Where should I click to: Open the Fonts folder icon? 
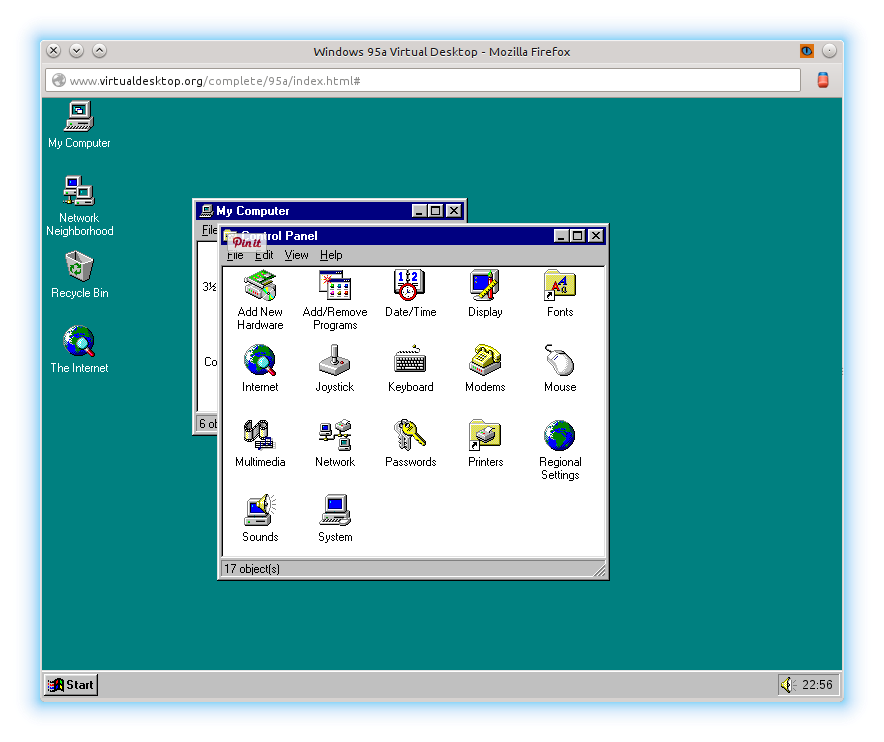pyautogui.click(x=560, y=286)
